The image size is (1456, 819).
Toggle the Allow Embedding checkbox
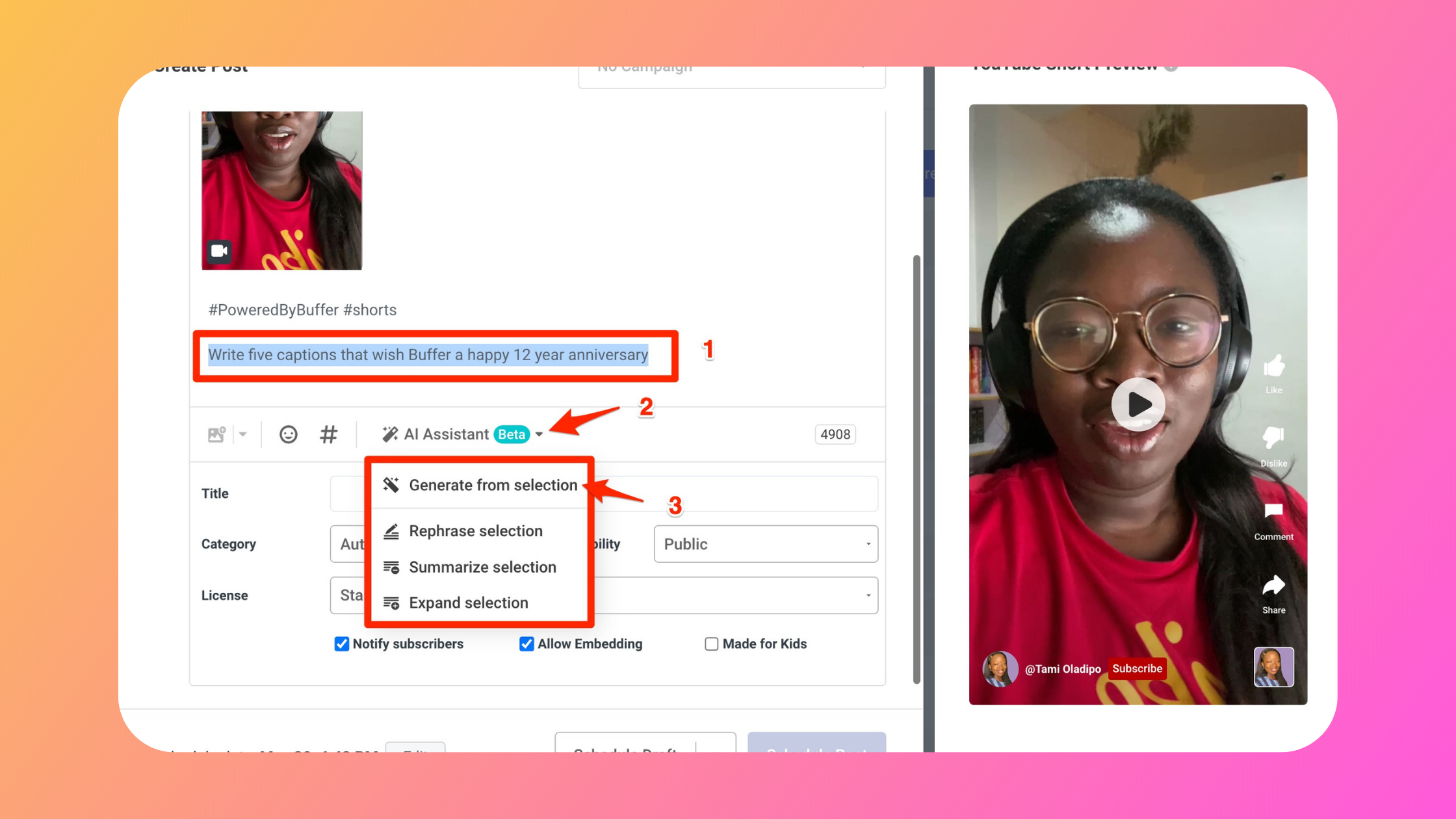pyautogui.click(x=527, y=643)
